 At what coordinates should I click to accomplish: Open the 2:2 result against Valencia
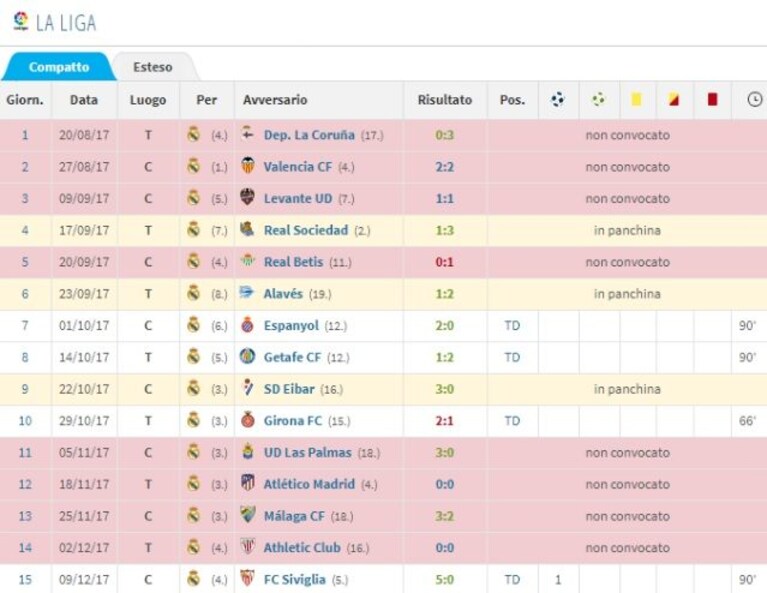445,167
